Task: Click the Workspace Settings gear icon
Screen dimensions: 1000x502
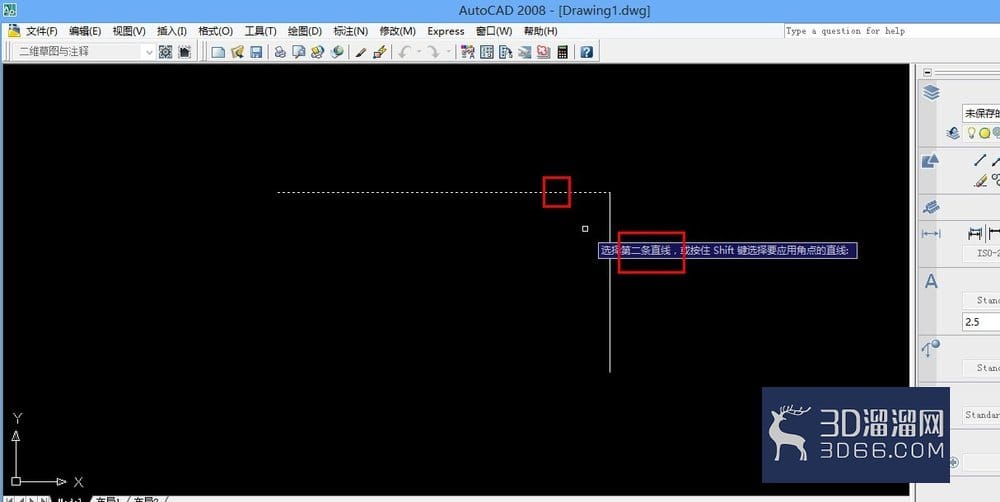Action: (165, 52)
